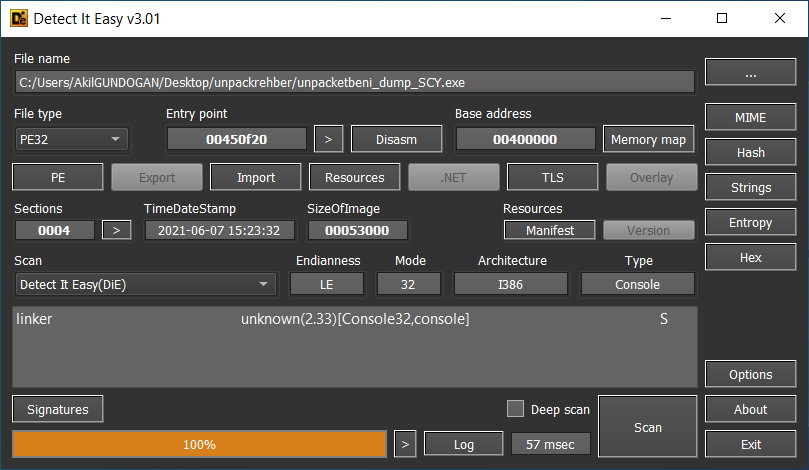Open the TLS viewer
The width and height of the screenshot is (809, 470).
(553, 177)
